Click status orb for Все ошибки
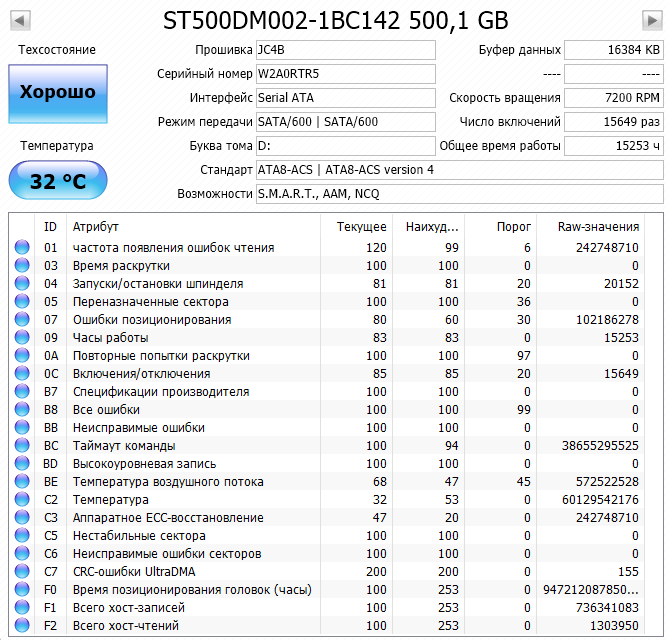 [x=22, y=409]
